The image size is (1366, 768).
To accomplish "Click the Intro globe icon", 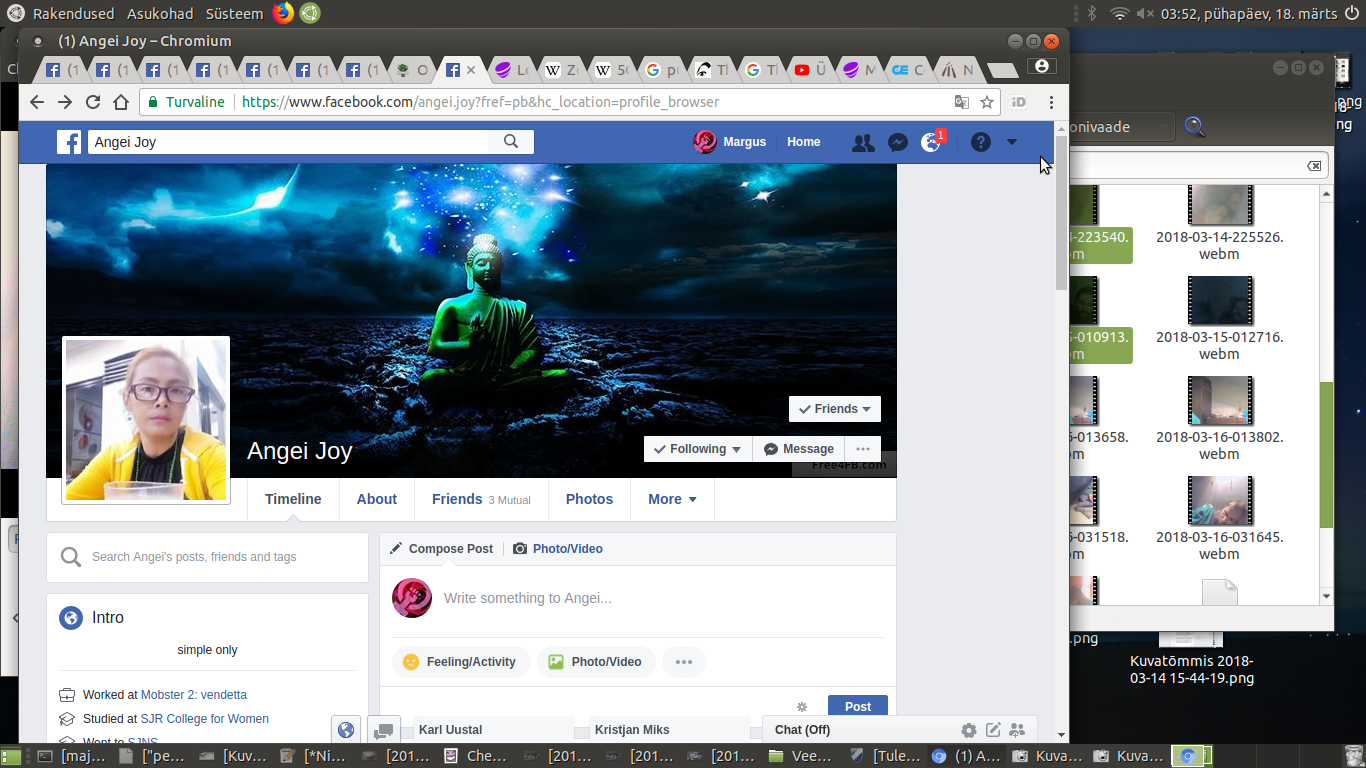I will pyautogui.click(x=71, y=618).
